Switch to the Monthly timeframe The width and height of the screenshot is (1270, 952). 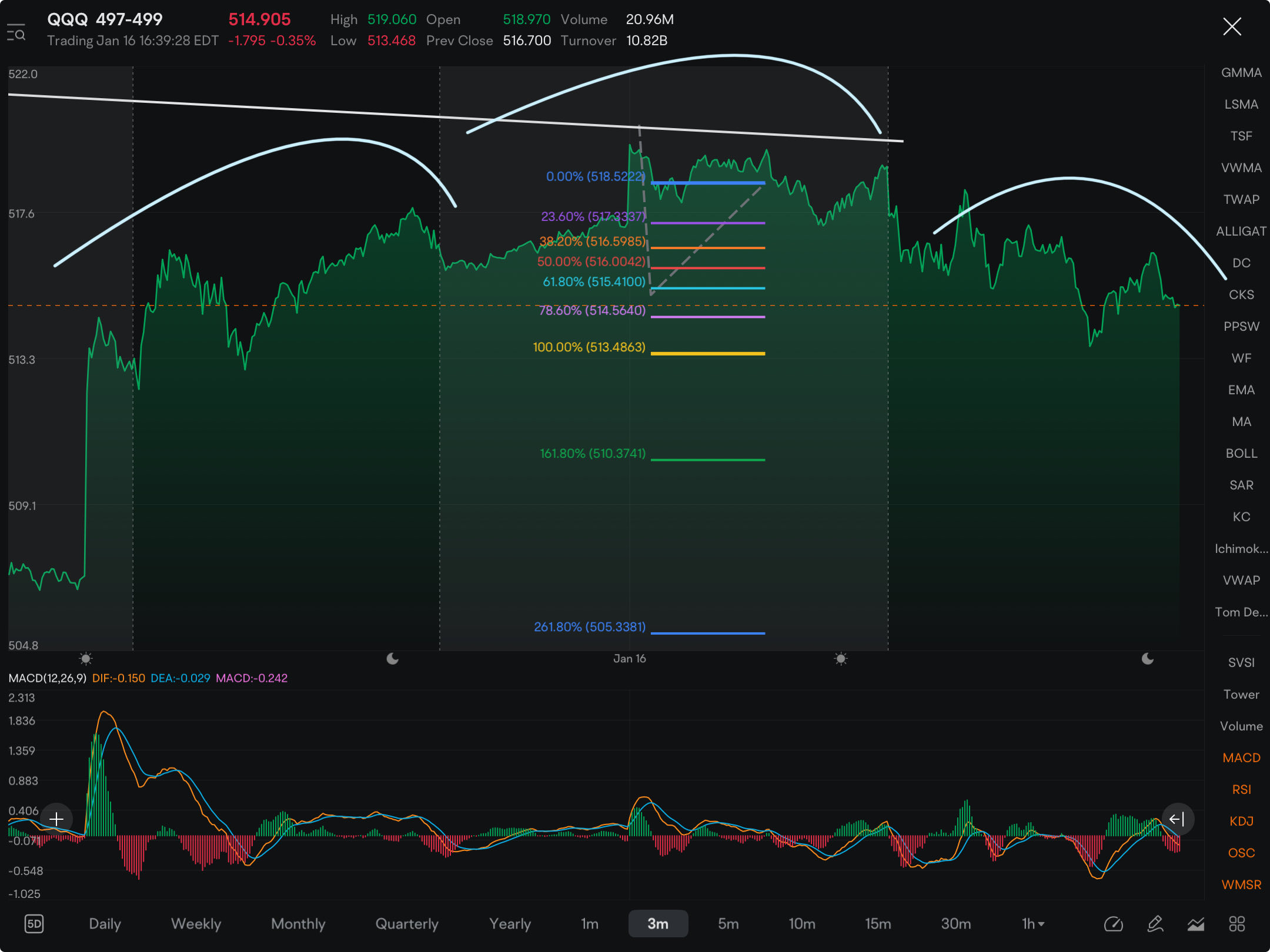[298, 924]
